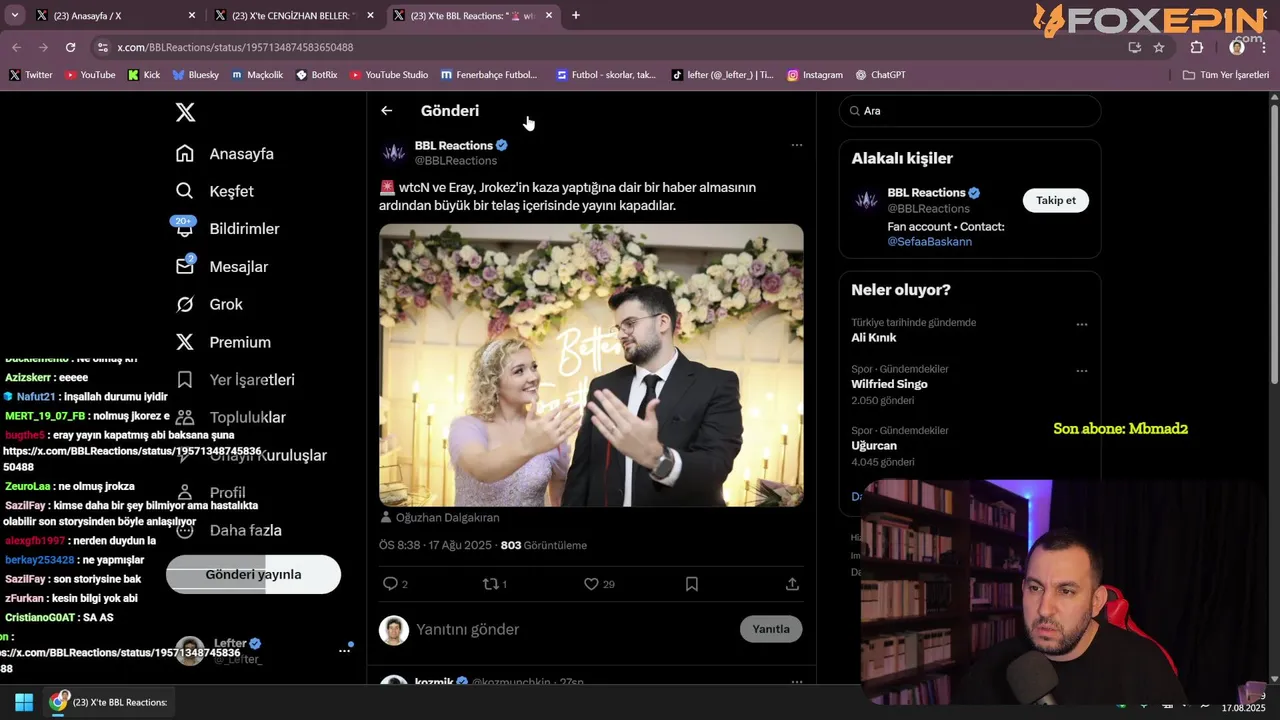Open Keşfet explore page

(x=215, y=191)
